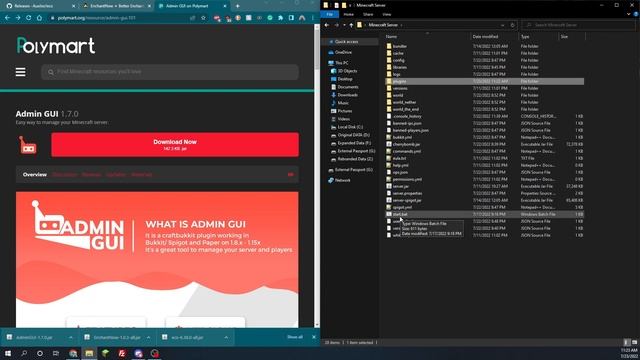
Task: Click the Search Minecraft Server box
Action: (x=579, y=25)
